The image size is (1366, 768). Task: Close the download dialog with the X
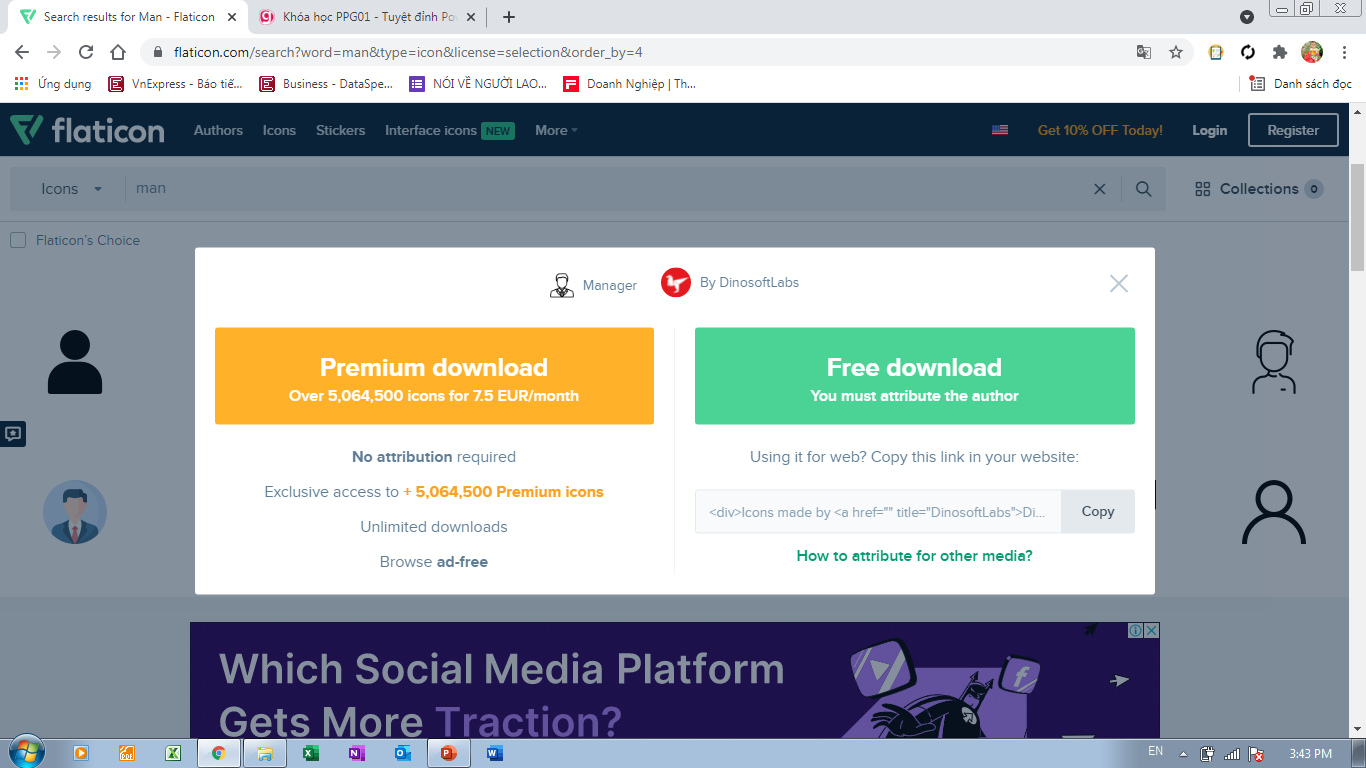click(1119, 284)
